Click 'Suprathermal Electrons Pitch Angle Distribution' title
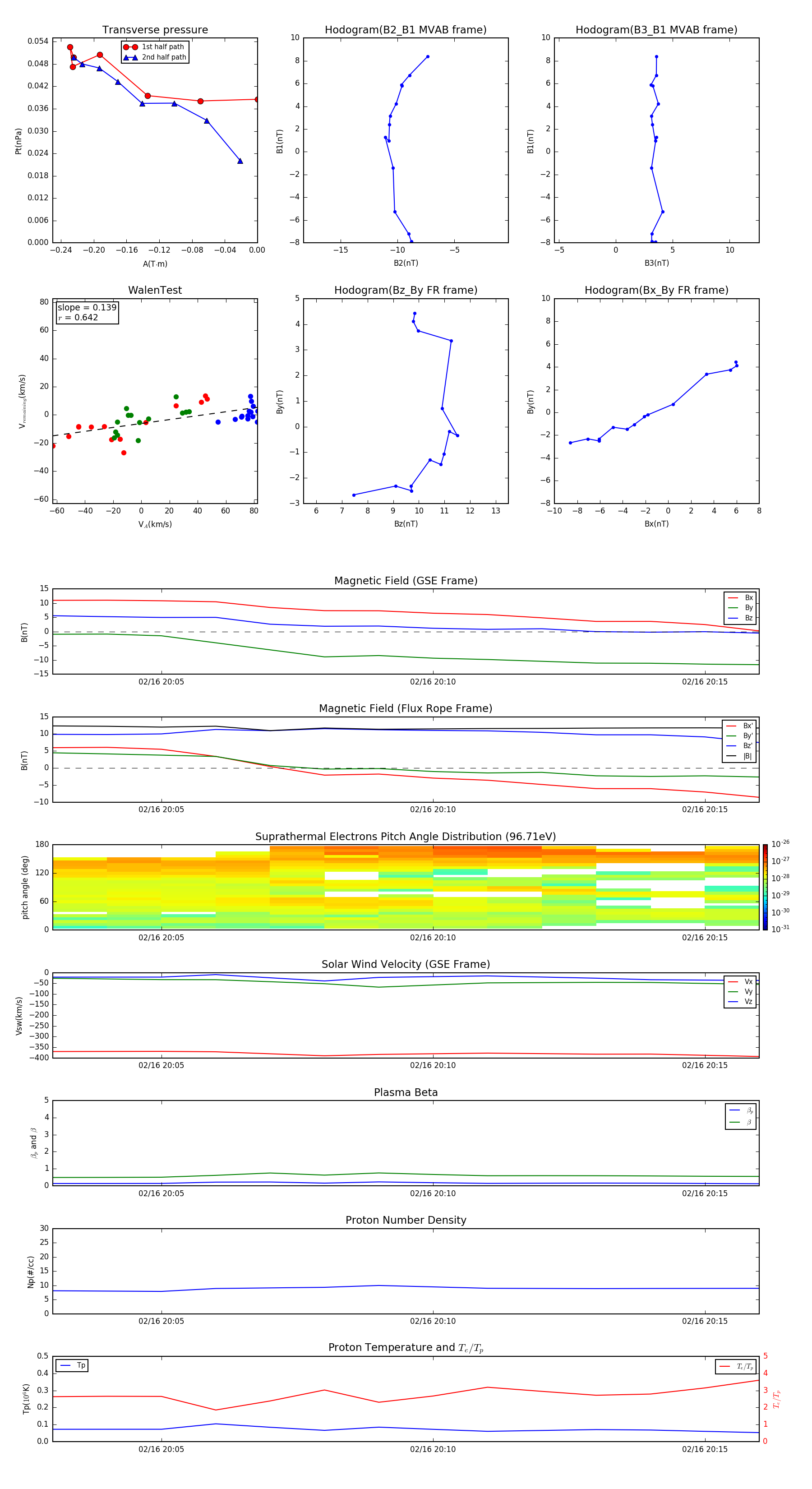Image resolution: width=812 pixels, height=1489 pixels. coord(406,837)
